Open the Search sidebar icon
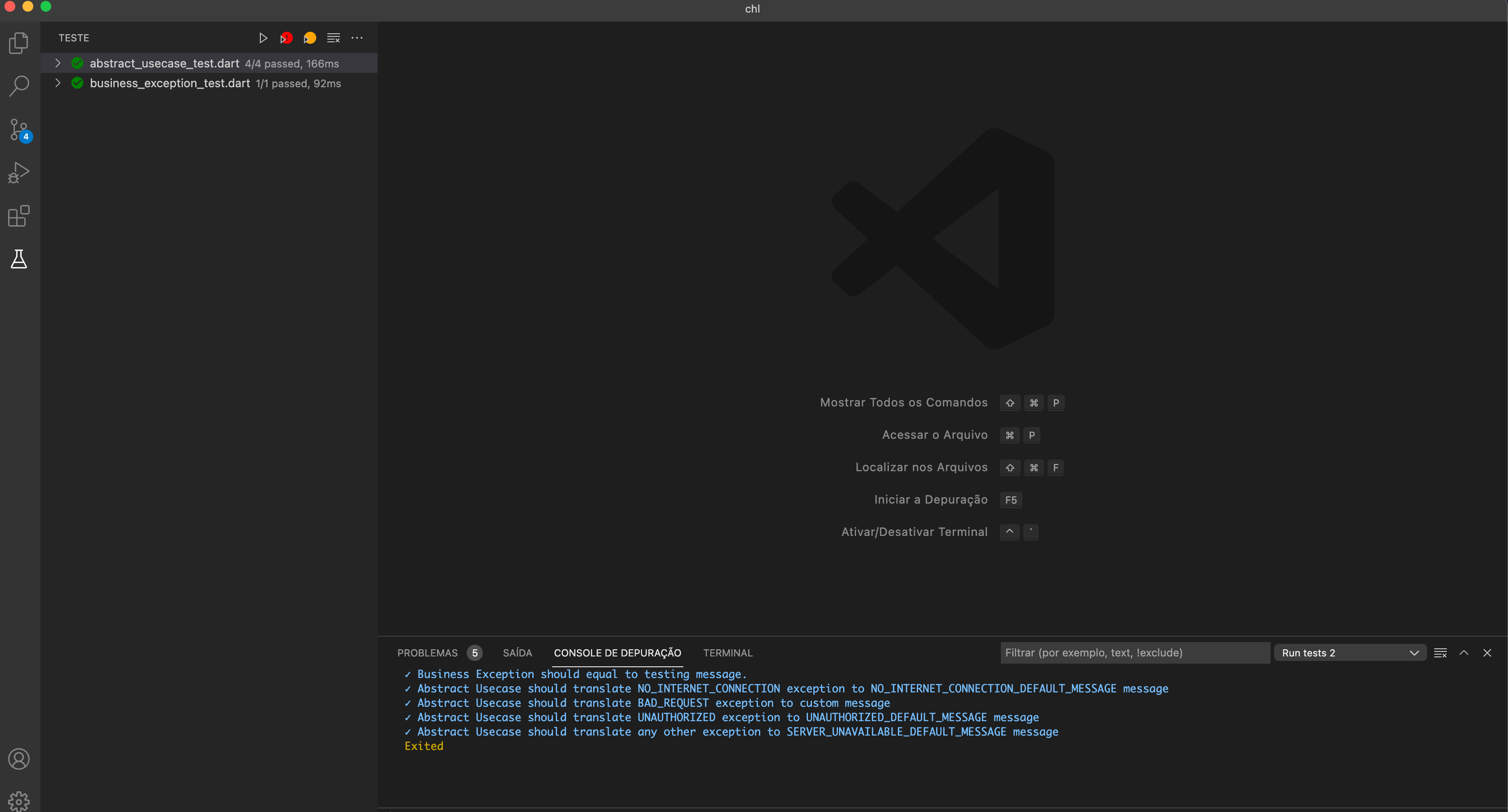 (19, 85)
